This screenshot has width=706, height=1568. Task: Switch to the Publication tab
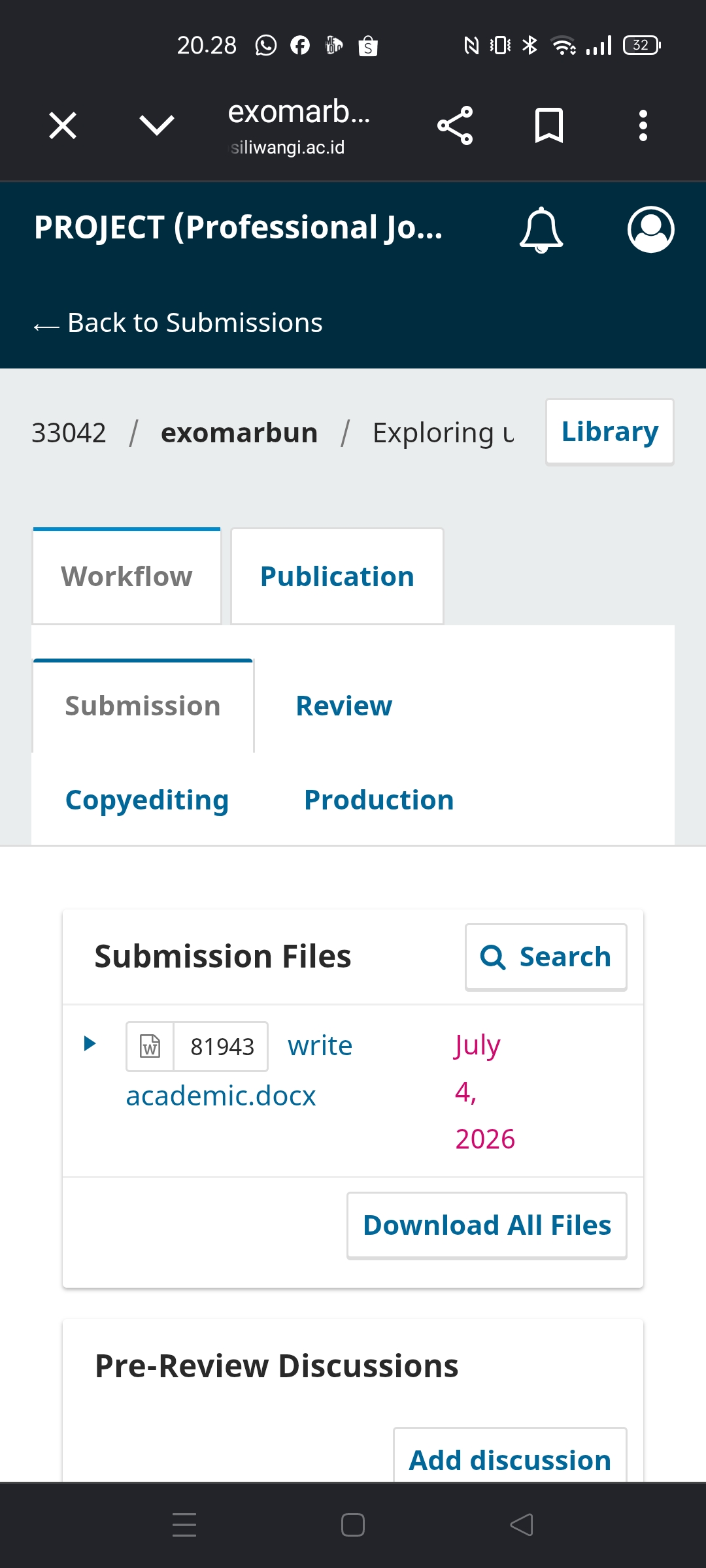(337, 577)
